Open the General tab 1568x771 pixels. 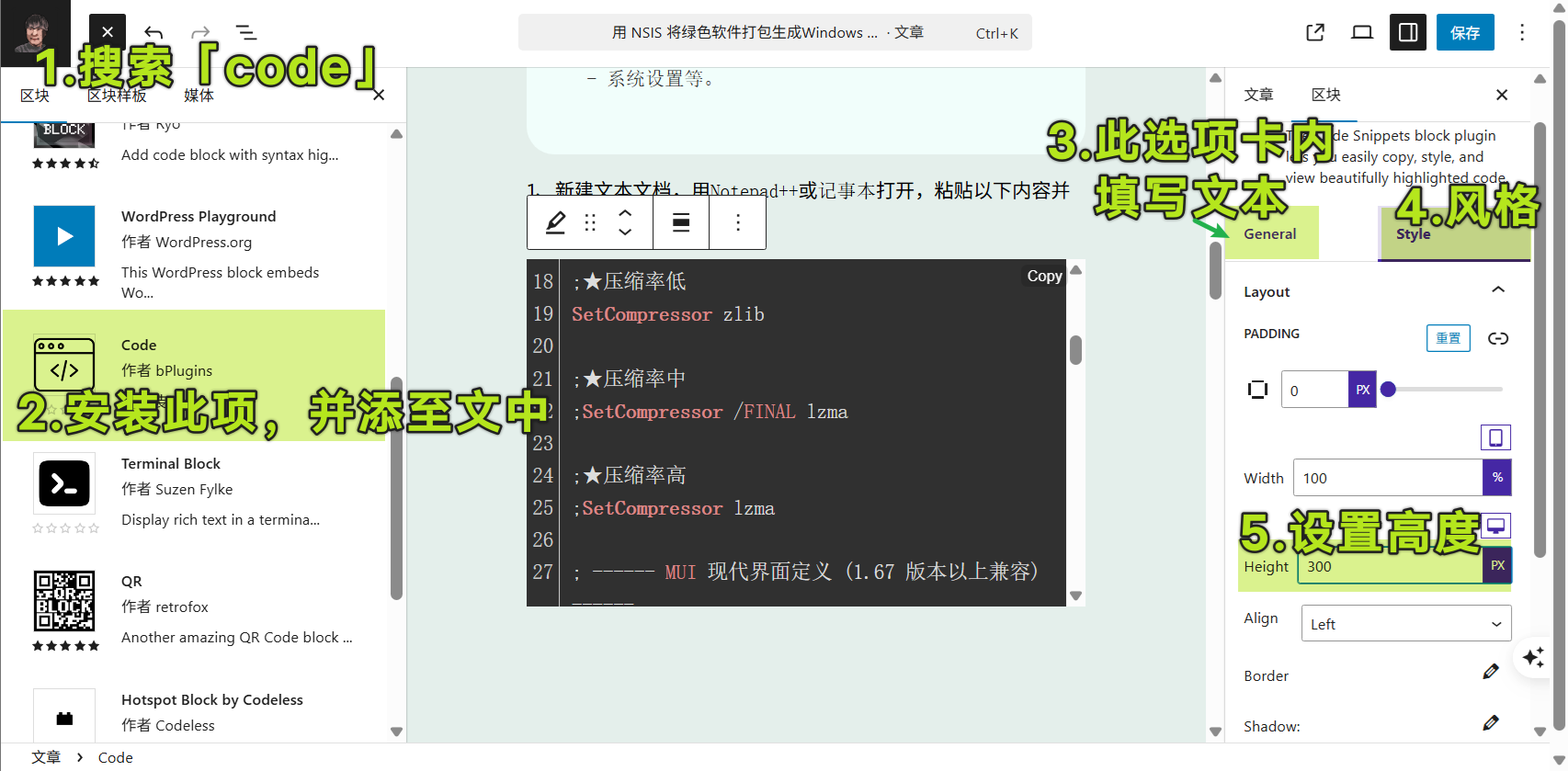[1271, 233]
